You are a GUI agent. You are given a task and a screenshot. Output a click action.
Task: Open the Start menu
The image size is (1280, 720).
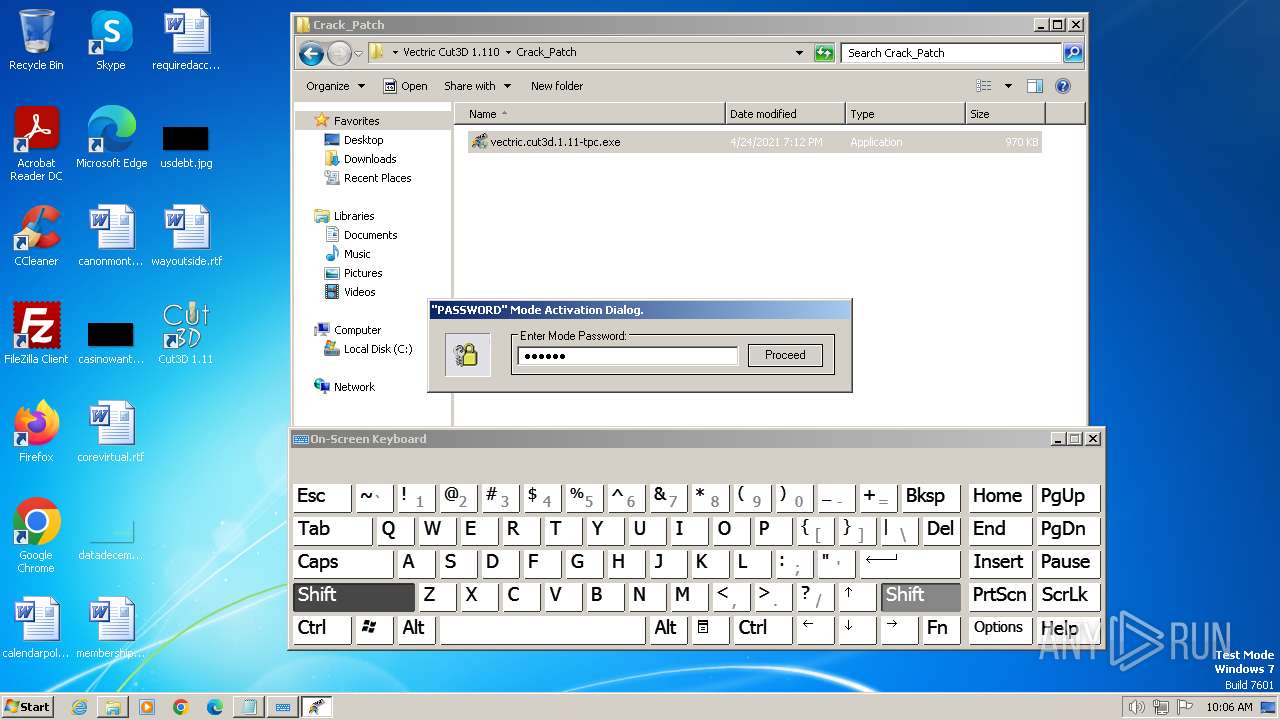pyautogui.click(x=27, y=707)
